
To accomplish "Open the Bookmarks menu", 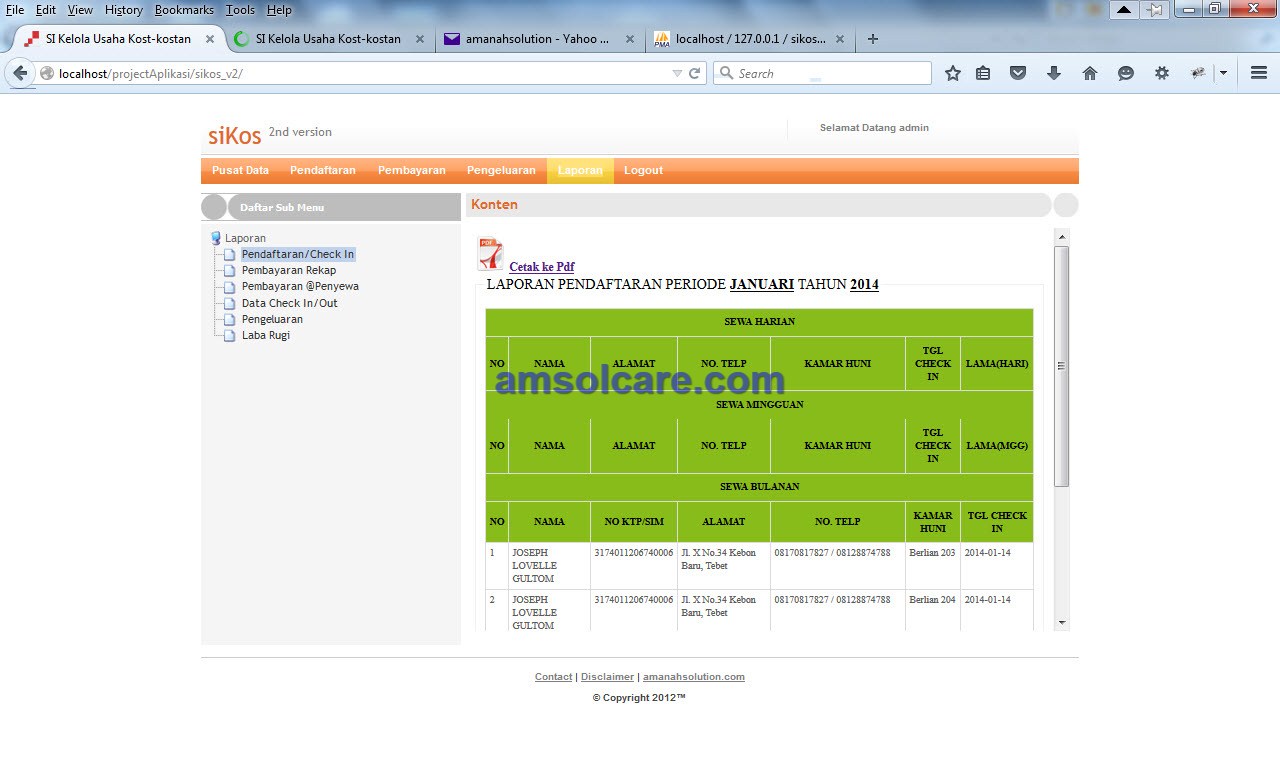I will [x=184, y=10].
